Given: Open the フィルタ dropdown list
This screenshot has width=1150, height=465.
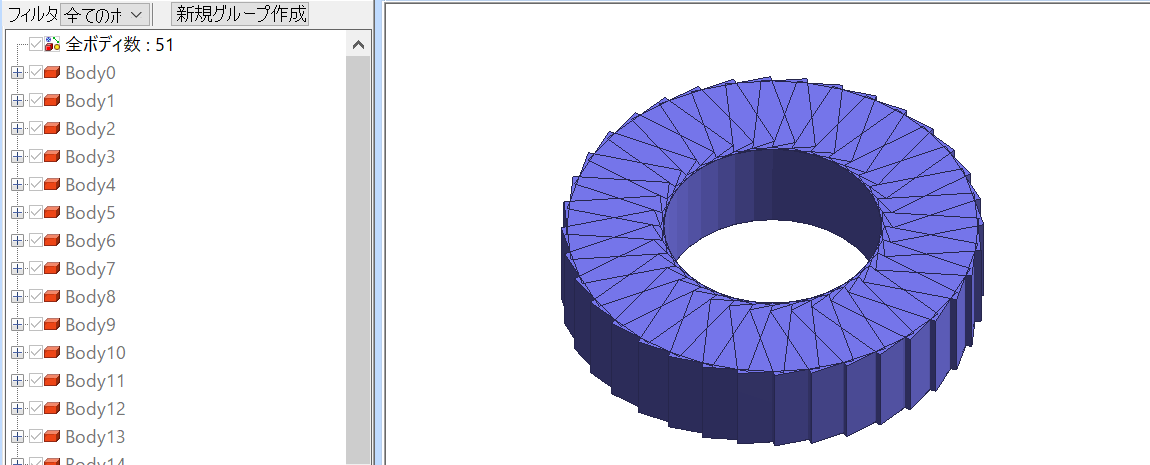Looking at the screenshot, I should click(x=105, y=14).
